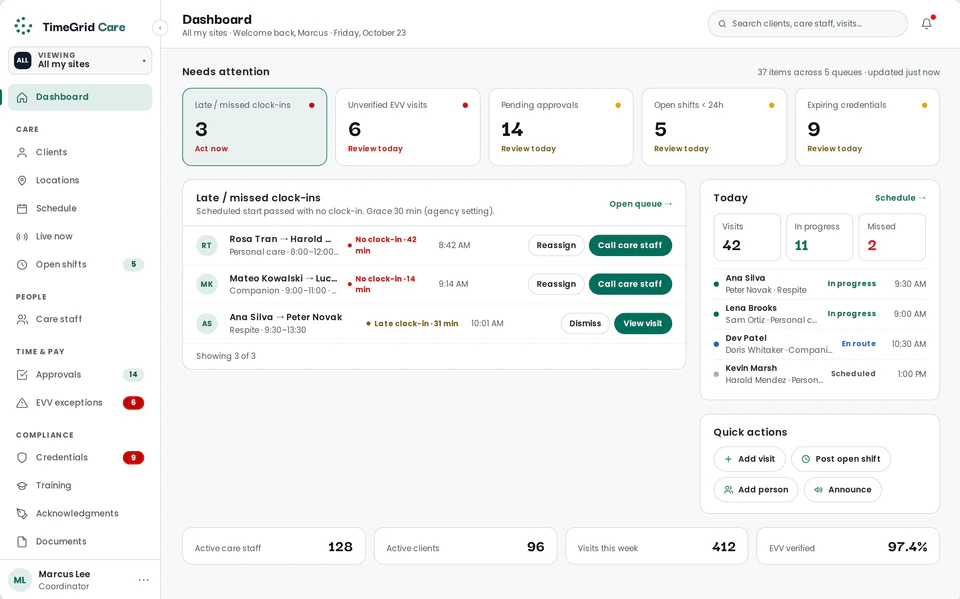Select the Unverified EVV visits card
Image resolution: width=960 pixels, height=599 pixels.
pyautogui.click(x=408, y=127)
